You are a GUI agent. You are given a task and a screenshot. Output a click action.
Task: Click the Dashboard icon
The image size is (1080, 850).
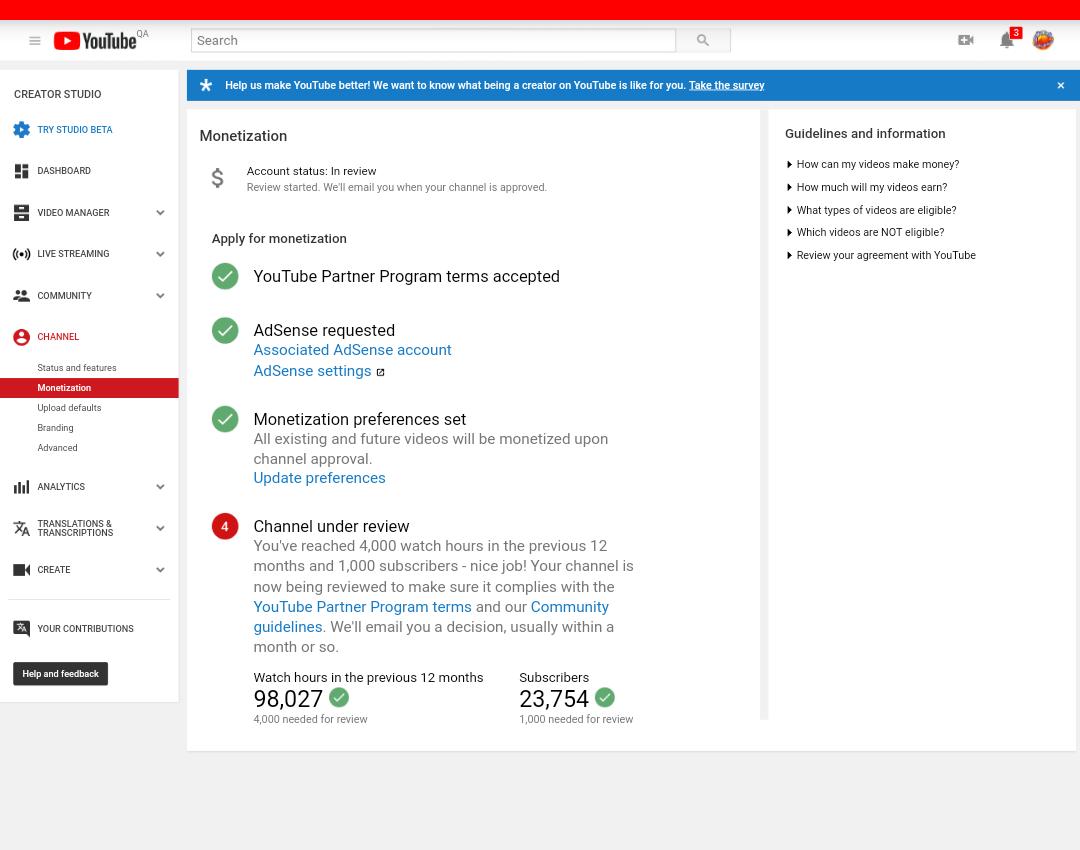pos(21,171)
